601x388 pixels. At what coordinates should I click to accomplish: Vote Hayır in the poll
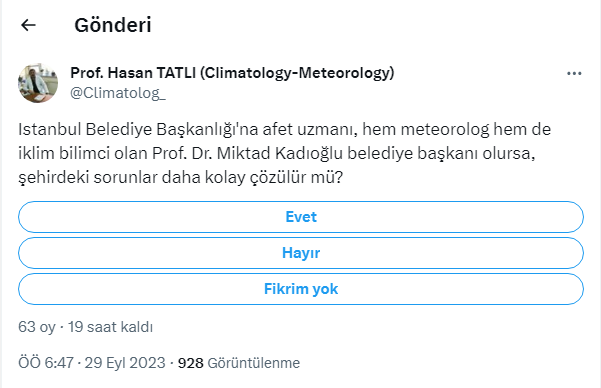pyautogui.click(x=301, y=253)
